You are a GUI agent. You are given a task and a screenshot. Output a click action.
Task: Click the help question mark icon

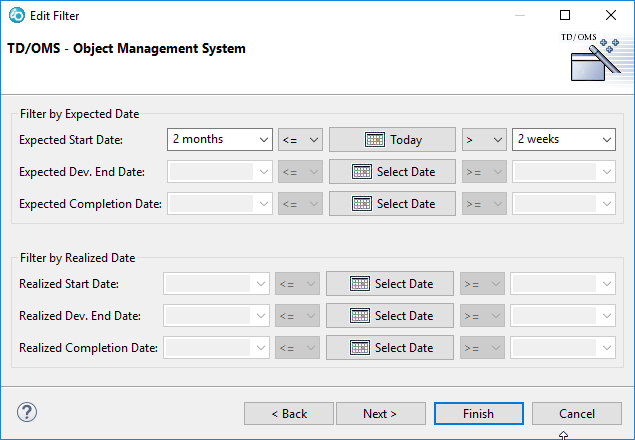pos(27,412)
